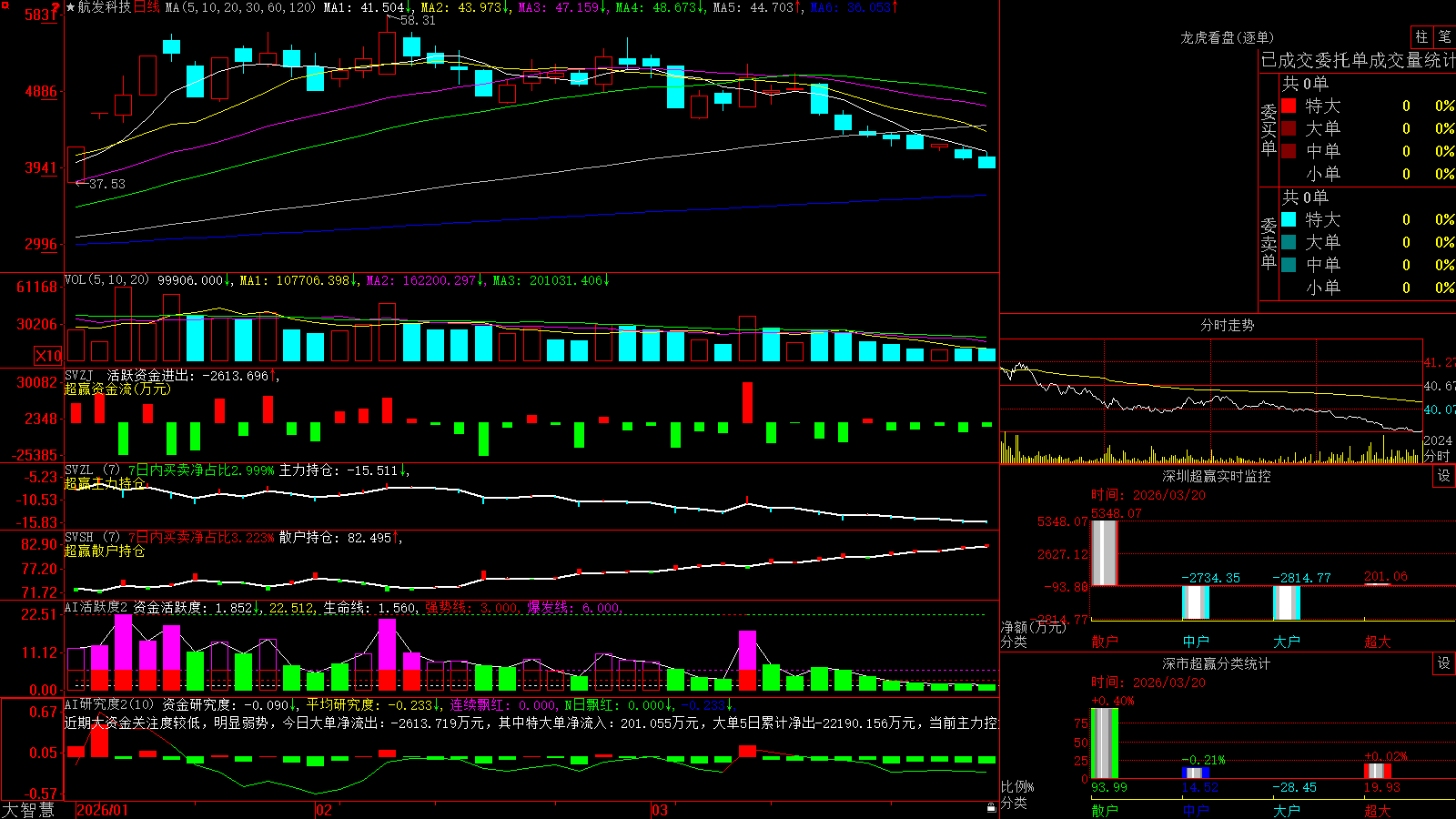Click the 委买单 大单 dark red swatch
The width and height of the screenshot is (1456, 819).
[x=1289, y=128]
